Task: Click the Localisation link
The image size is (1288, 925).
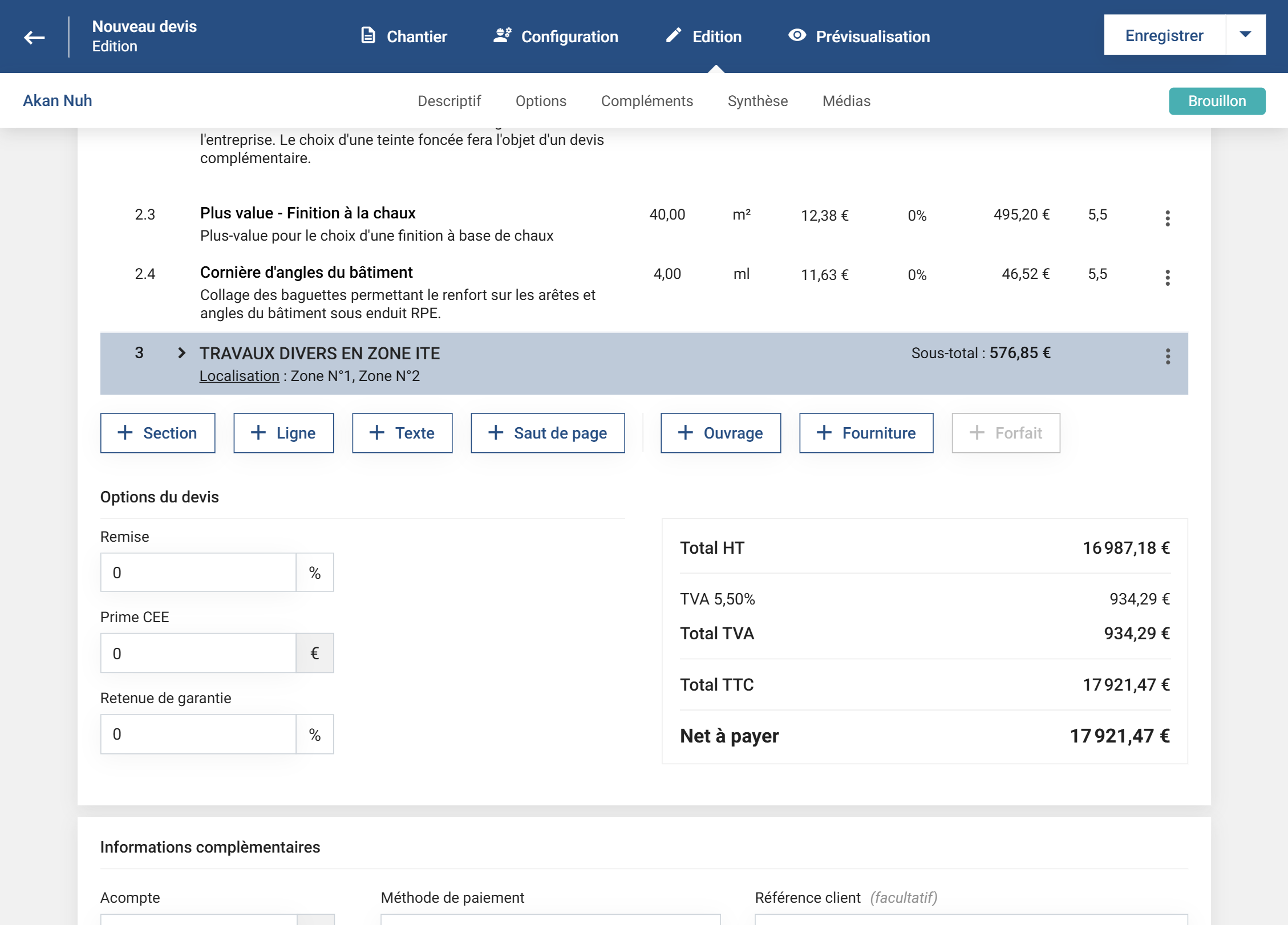Action: (239, 376)
